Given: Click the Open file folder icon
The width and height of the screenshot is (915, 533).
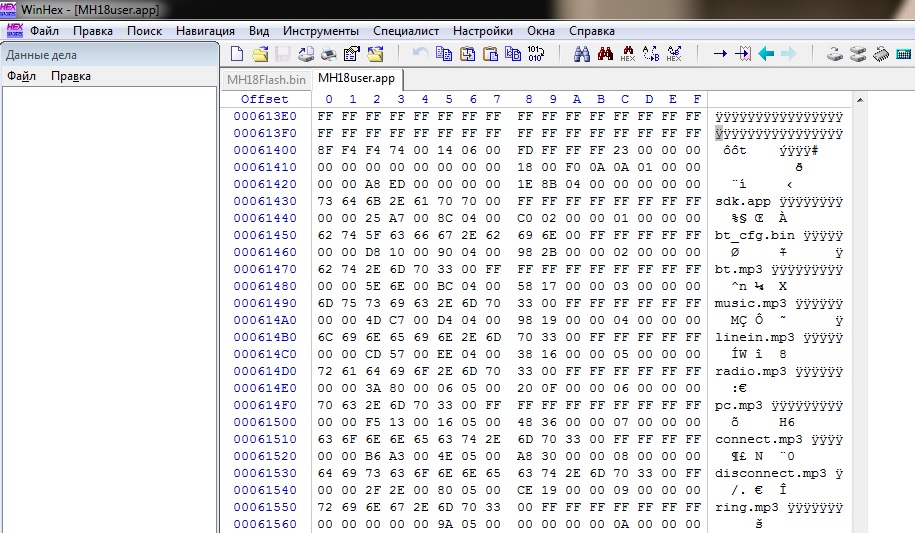Looking at the screenshot, I should pos(259,54).
